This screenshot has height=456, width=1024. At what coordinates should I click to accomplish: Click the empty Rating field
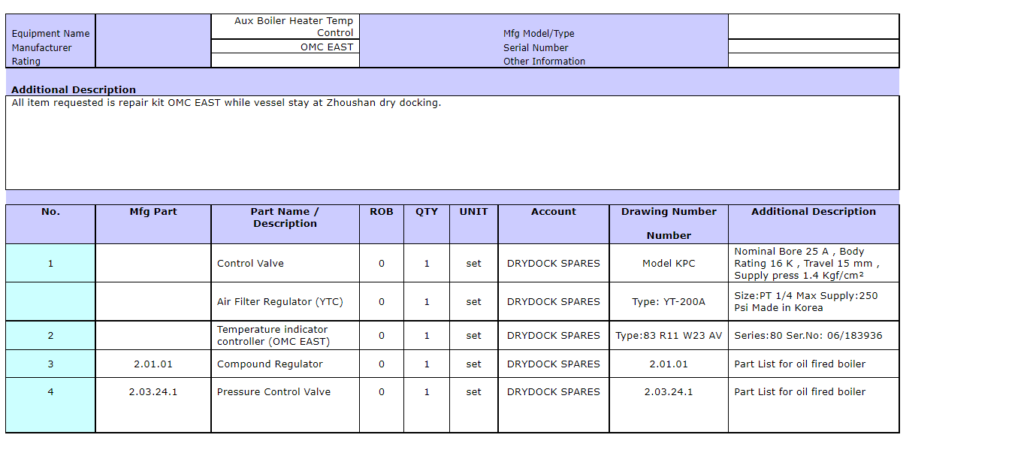tap(285, 61)
